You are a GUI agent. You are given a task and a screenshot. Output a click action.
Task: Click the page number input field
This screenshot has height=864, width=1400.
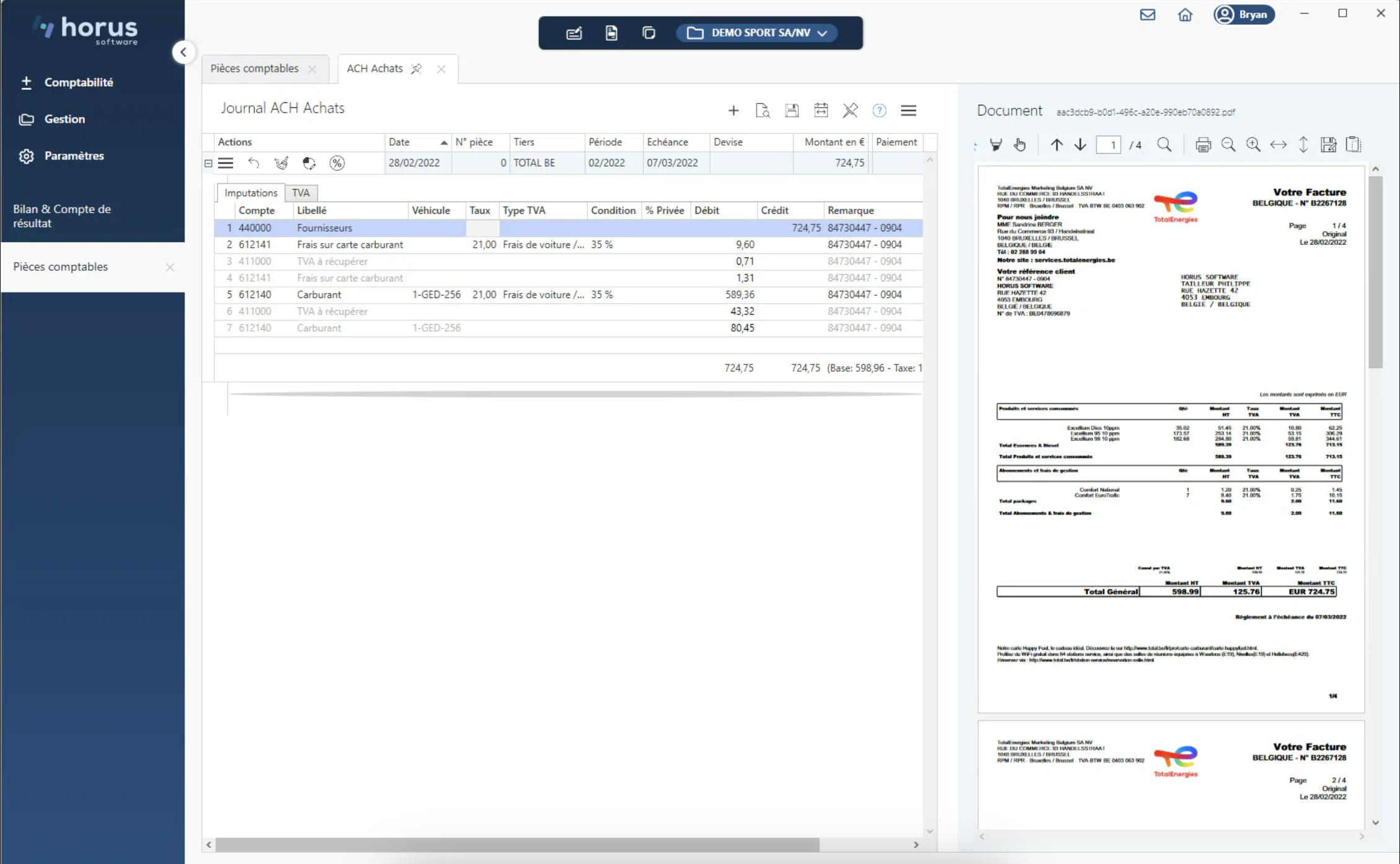[x=1108, y=145]
